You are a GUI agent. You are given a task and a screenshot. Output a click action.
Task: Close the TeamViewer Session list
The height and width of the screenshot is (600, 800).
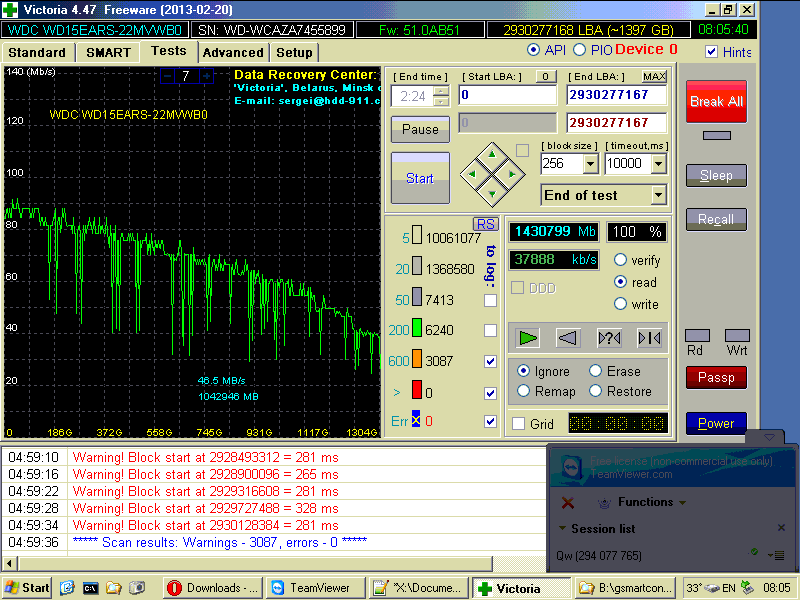781,528
